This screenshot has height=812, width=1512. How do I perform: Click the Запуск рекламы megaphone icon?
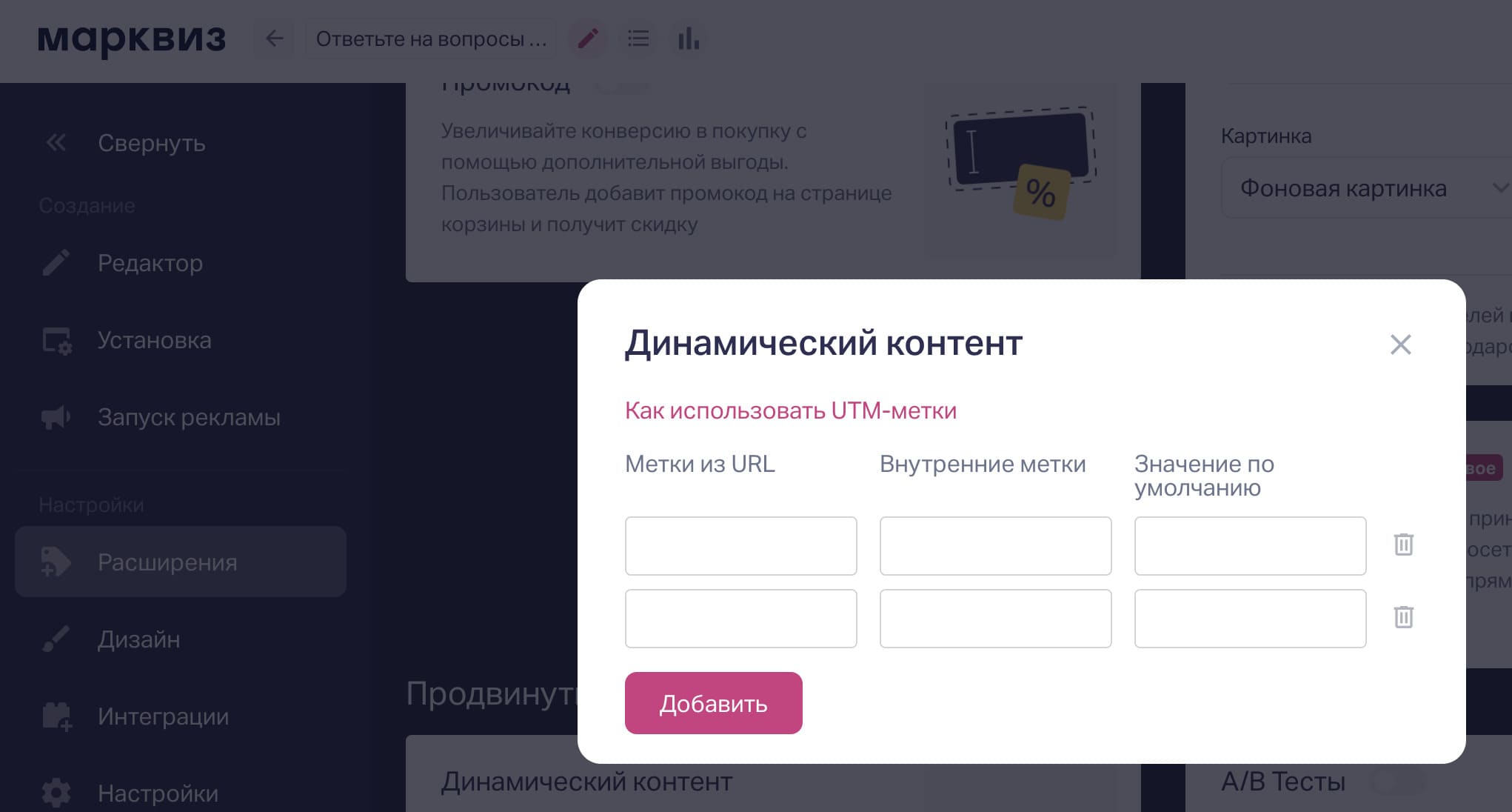pos(55,416)
